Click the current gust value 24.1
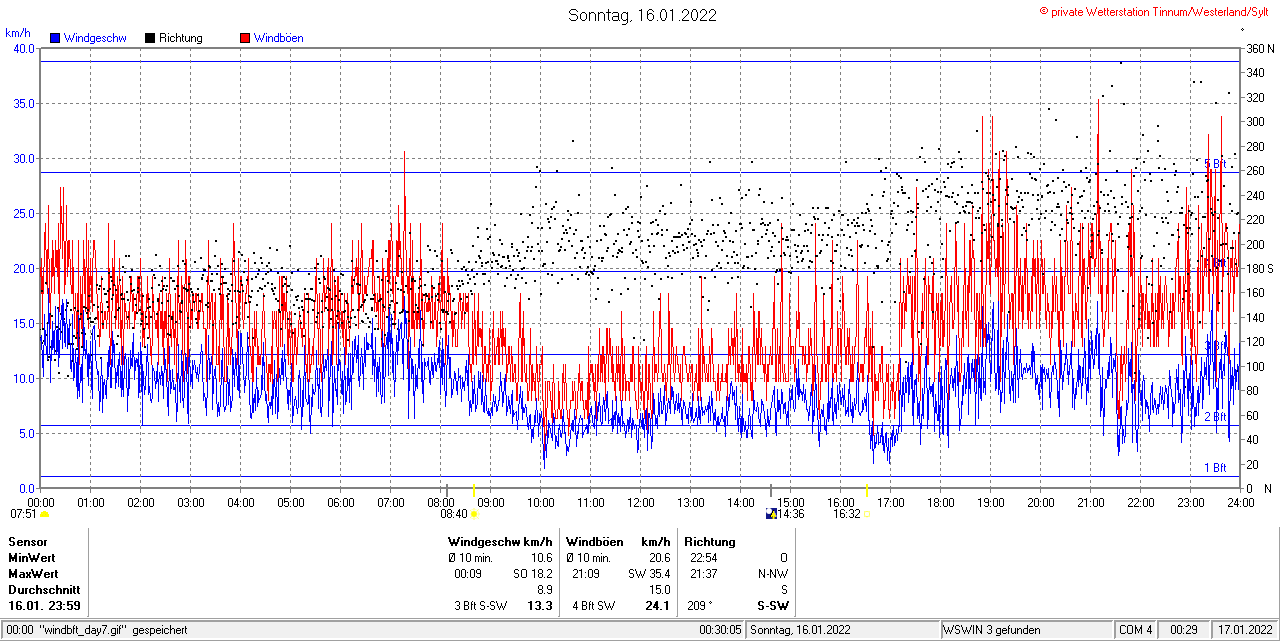Viewport: 1280px width, 641px height. point(657,606)
